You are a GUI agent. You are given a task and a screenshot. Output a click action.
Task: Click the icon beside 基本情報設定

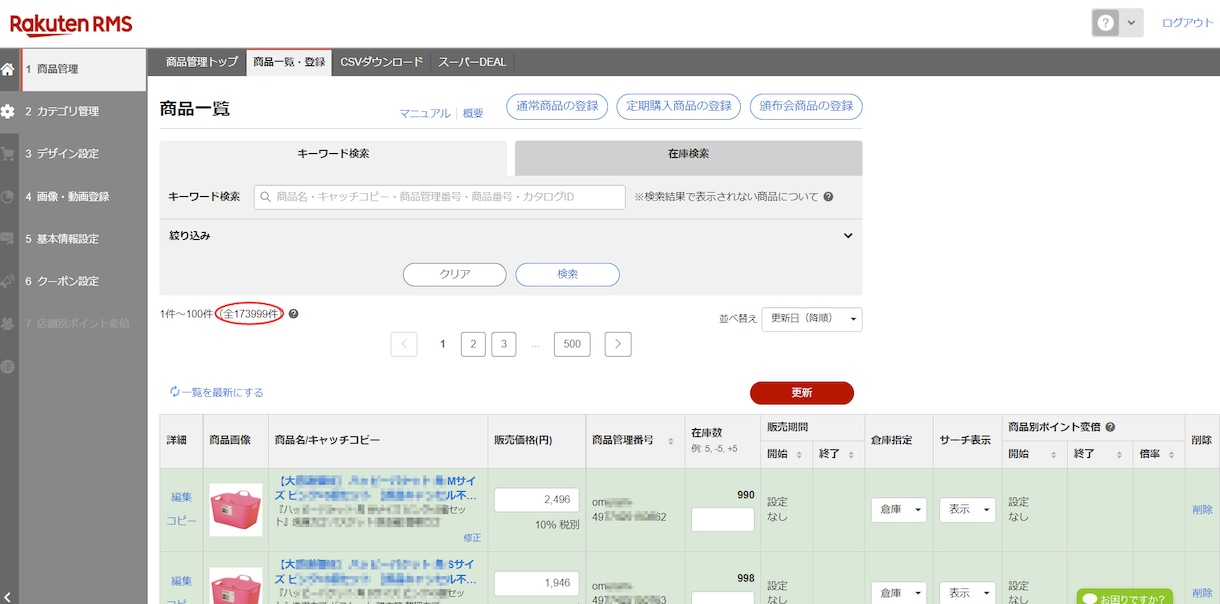8,239
